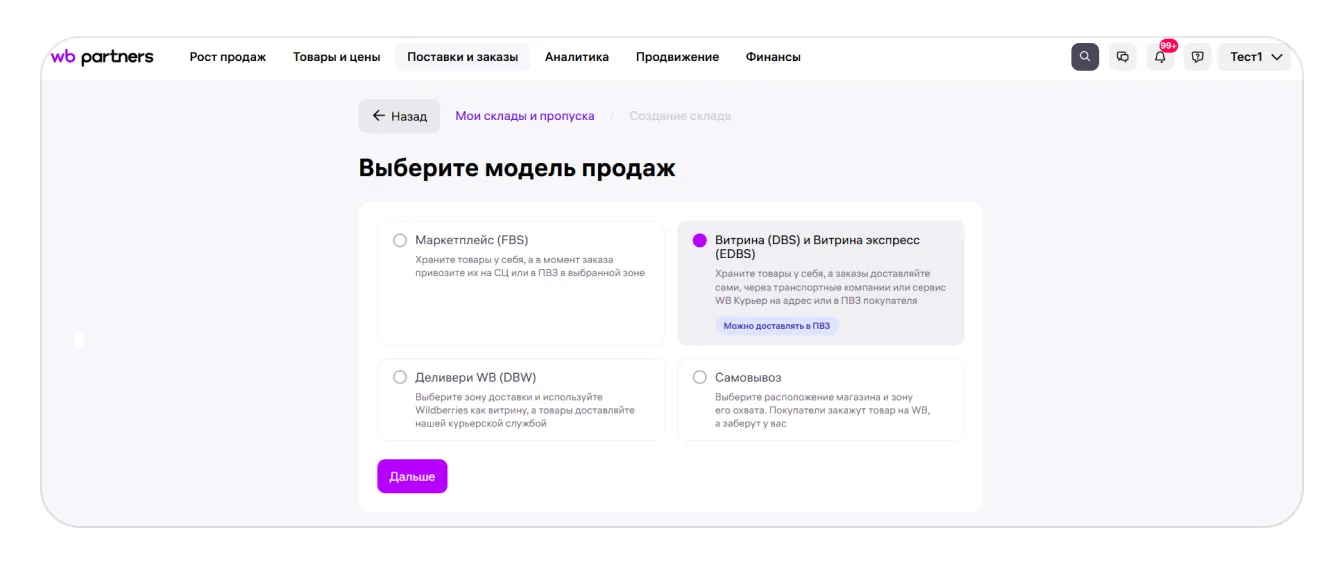This screenshot has width=1344, height=564.
Task: Click the Можно доставлять в ПВЗ badge
Action: pos(777,326)
